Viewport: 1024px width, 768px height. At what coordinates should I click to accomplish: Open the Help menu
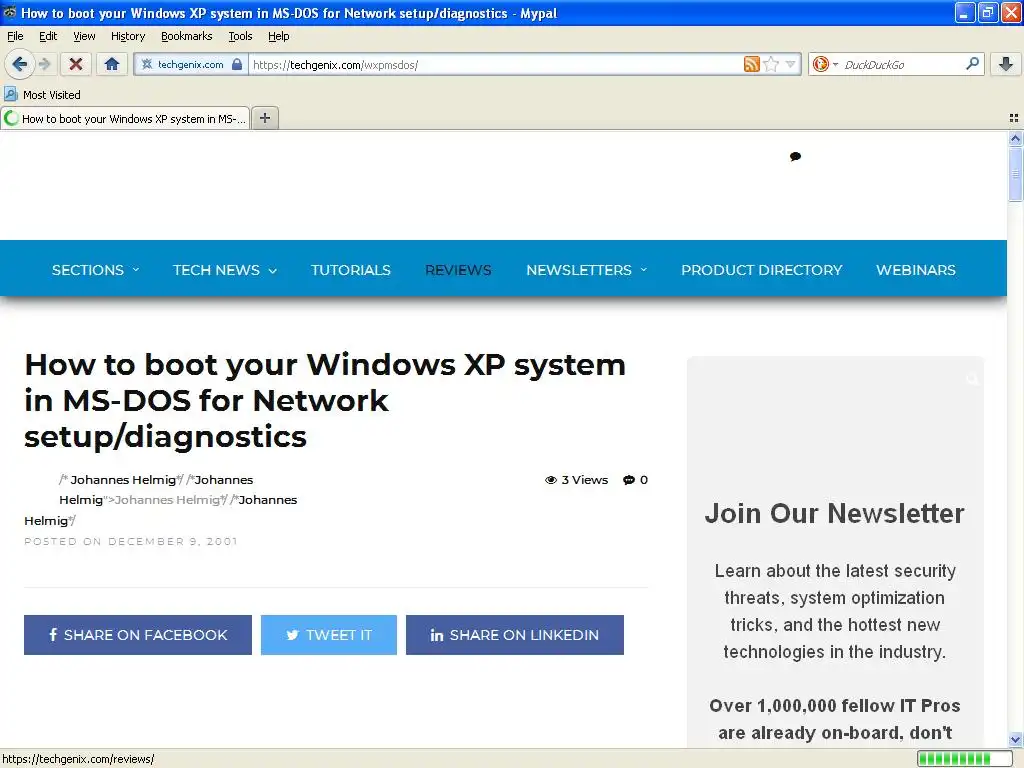point(278,36)
